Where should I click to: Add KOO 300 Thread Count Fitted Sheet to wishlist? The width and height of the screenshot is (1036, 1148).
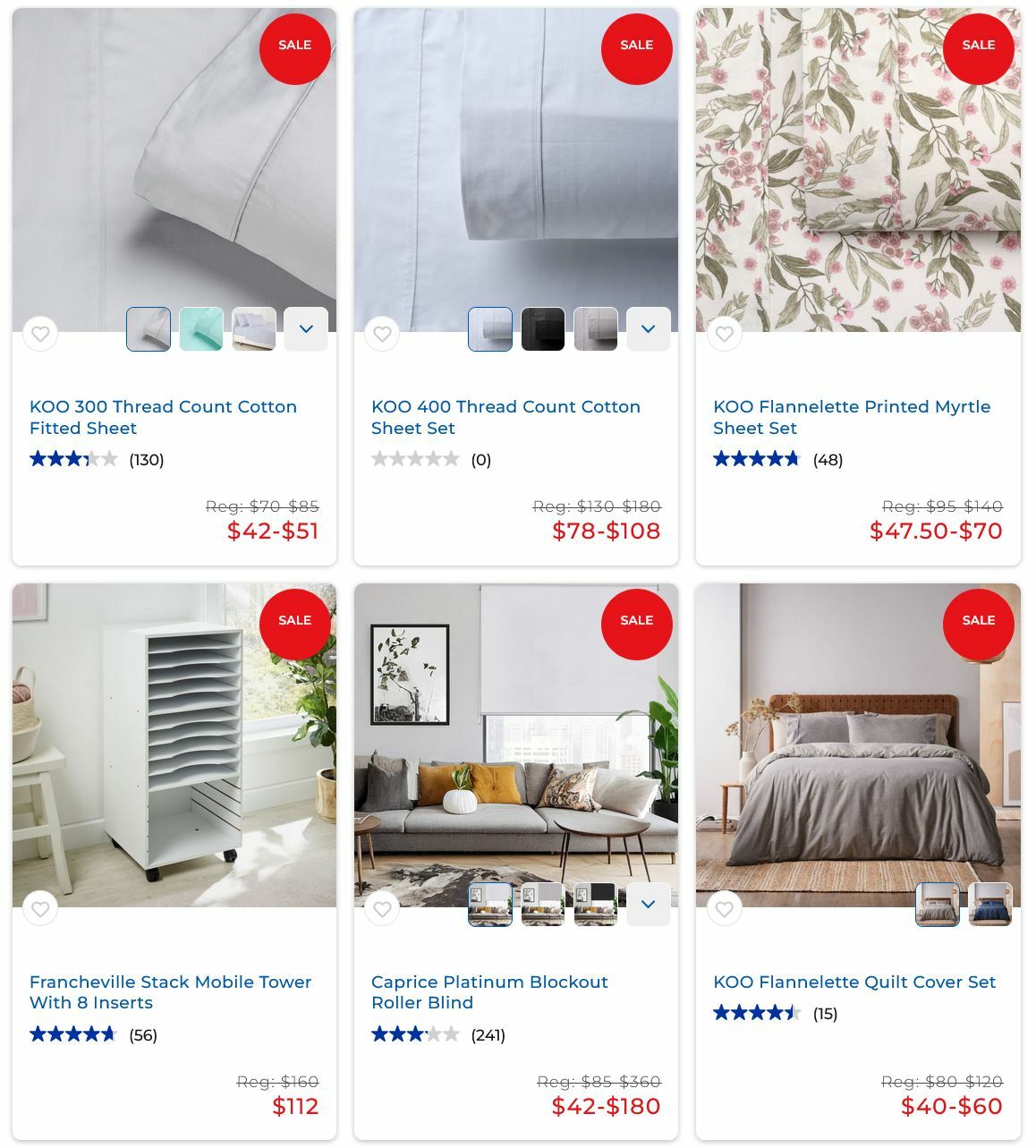[40, 334]
